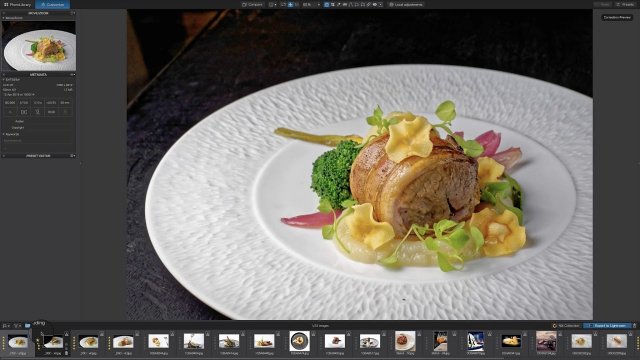Open the zoom level dropdown arrow
The image size is (640, 360).
pyautogui.click(x=318, y=4)
